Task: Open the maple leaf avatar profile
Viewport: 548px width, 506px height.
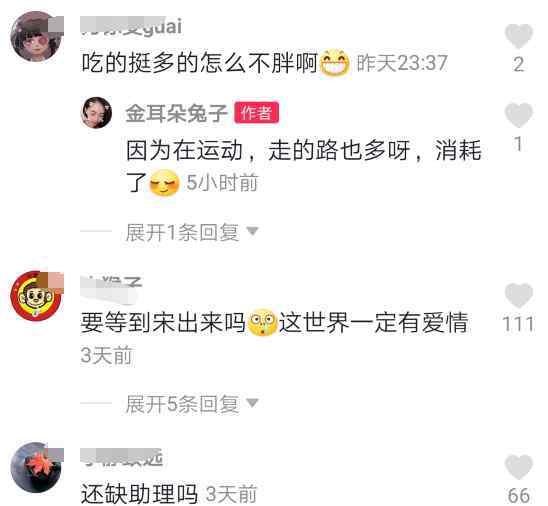Action: click(x=37, y=467)
